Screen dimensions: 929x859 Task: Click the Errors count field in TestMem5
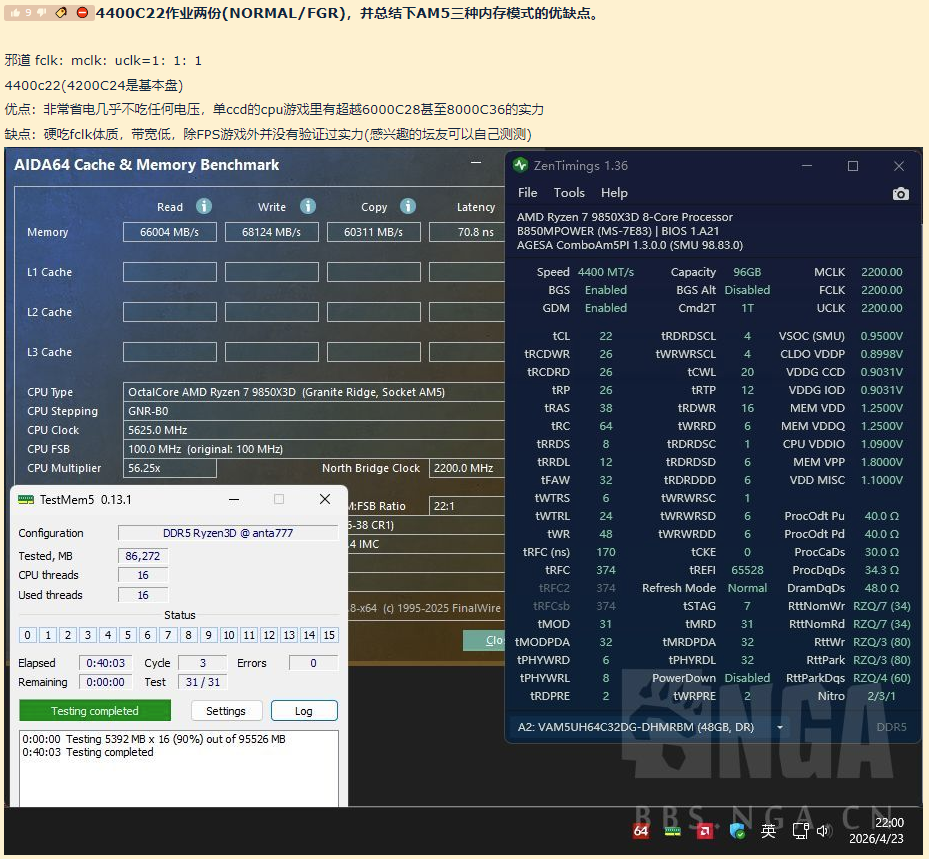(x=313, y=663)
